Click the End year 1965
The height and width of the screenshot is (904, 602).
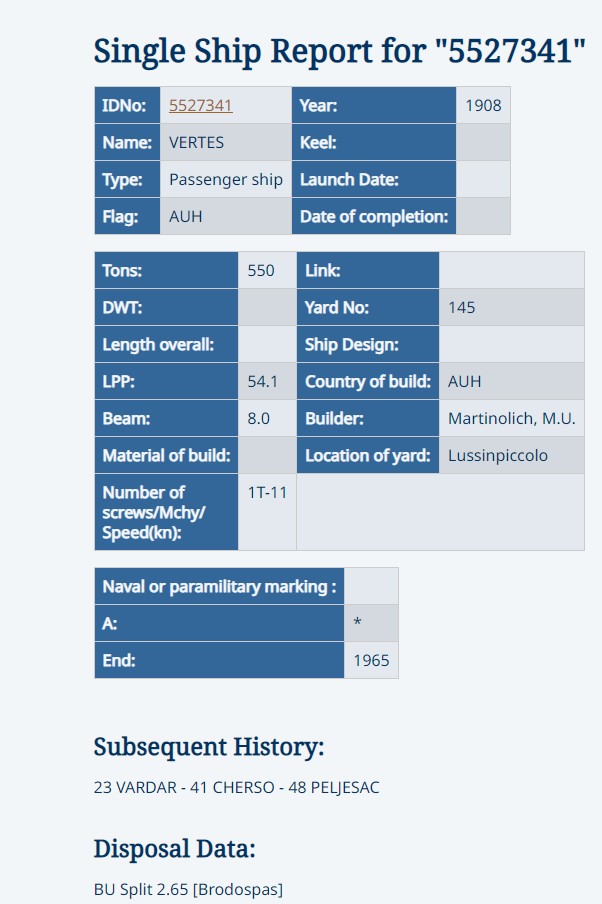[x=371, y=660]
